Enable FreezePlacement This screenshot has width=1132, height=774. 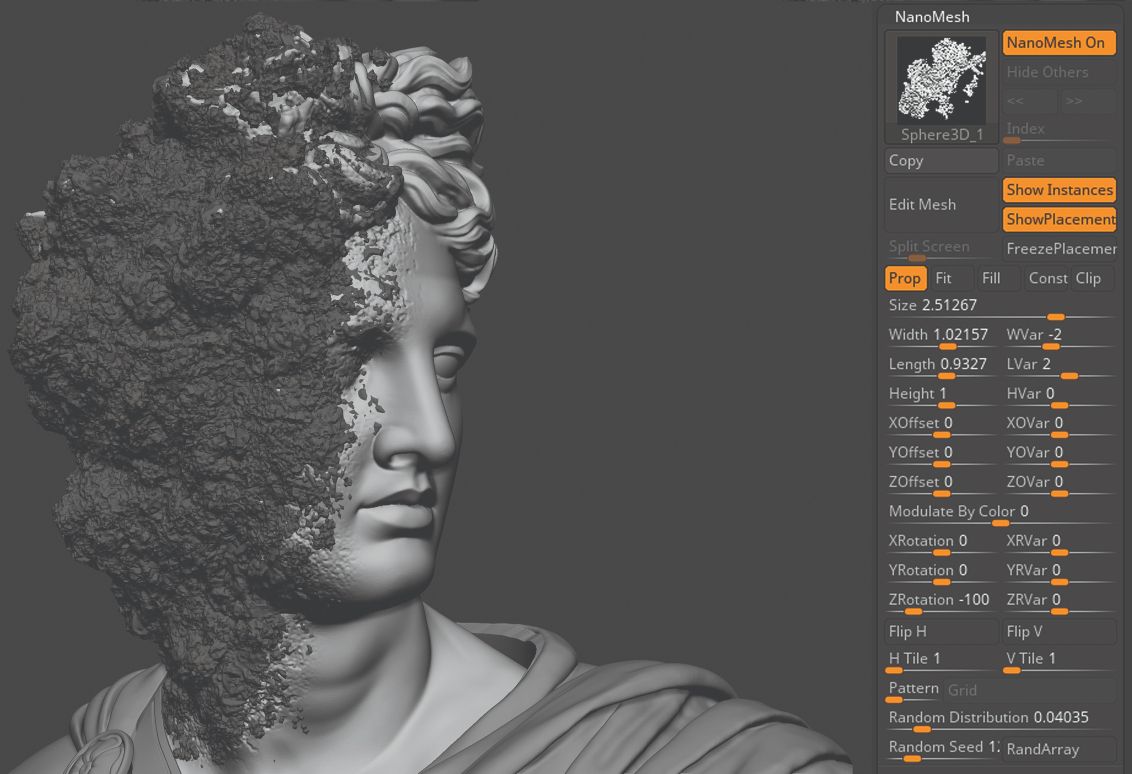[x=1059, y=248]
